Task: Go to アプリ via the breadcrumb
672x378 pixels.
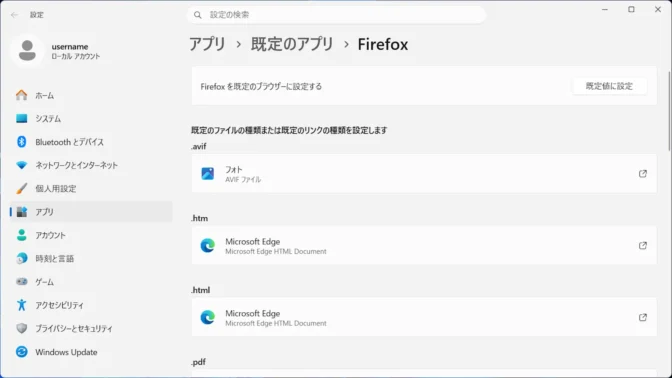Action: 207,44
